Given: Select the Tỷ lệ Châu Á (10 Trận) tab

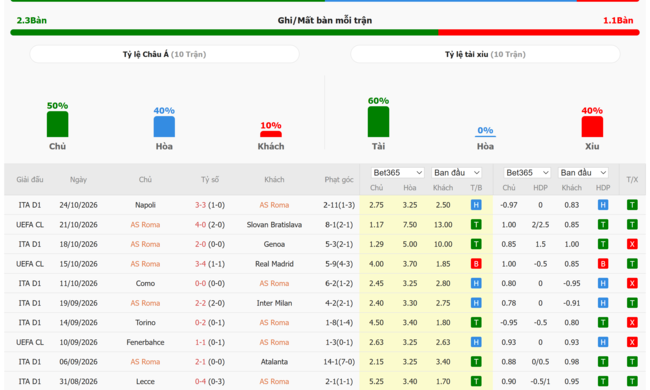Looking at the screenshot, I should pyautogui.click(x=164, y=54).
